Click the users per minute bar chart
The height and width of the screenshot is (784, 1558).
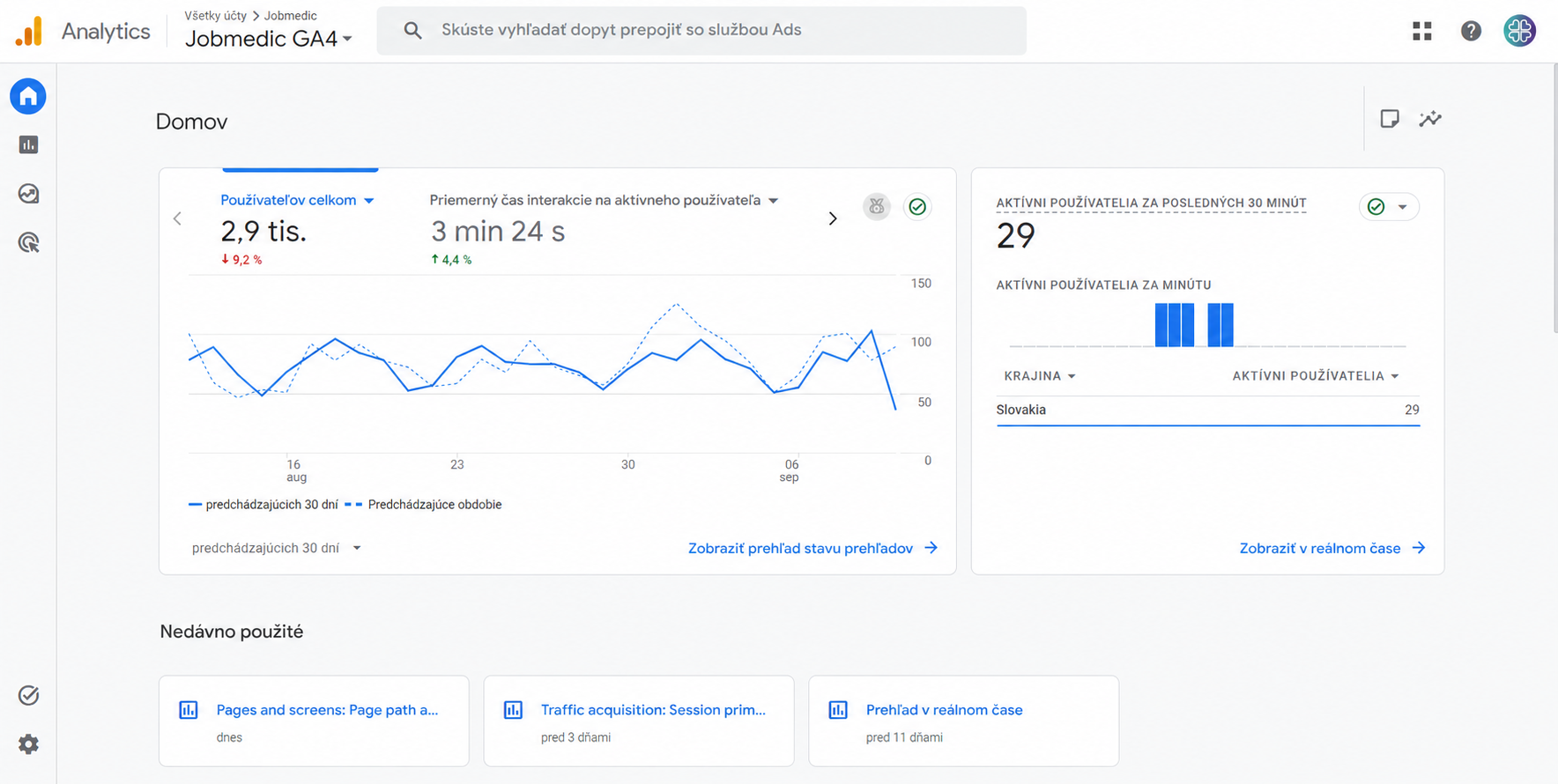click(1208, 324)
